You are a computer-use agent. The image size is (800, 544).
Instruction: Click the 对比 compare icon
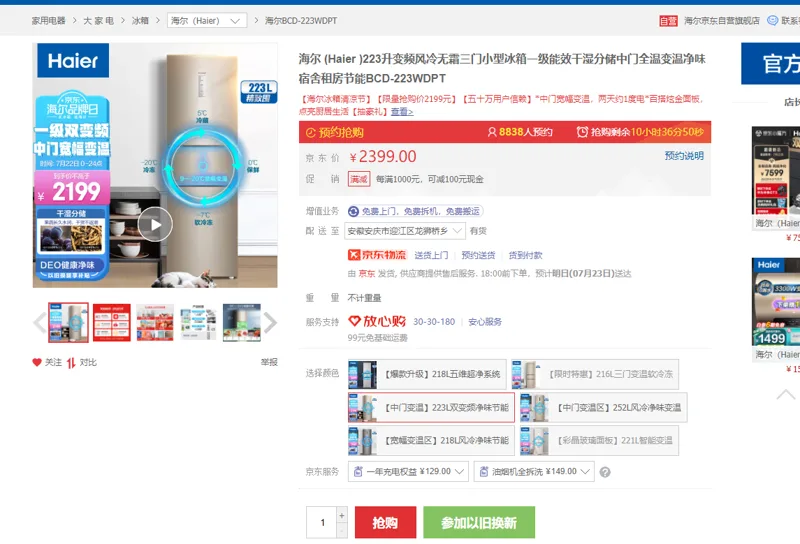coord(71,363)
